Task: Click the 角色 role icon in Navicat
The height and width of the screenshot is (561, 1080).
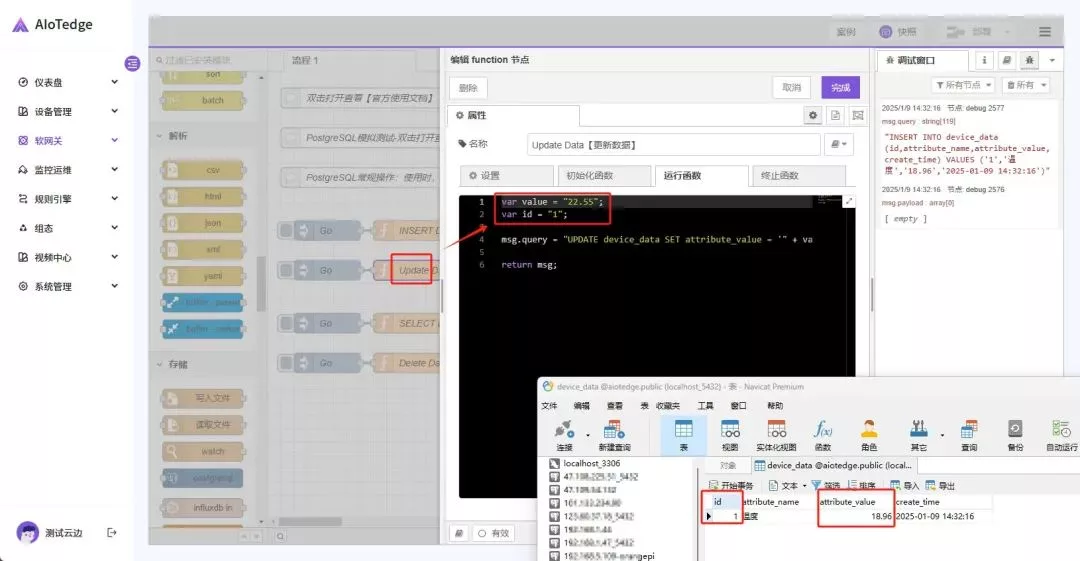Action: [868, 435]
